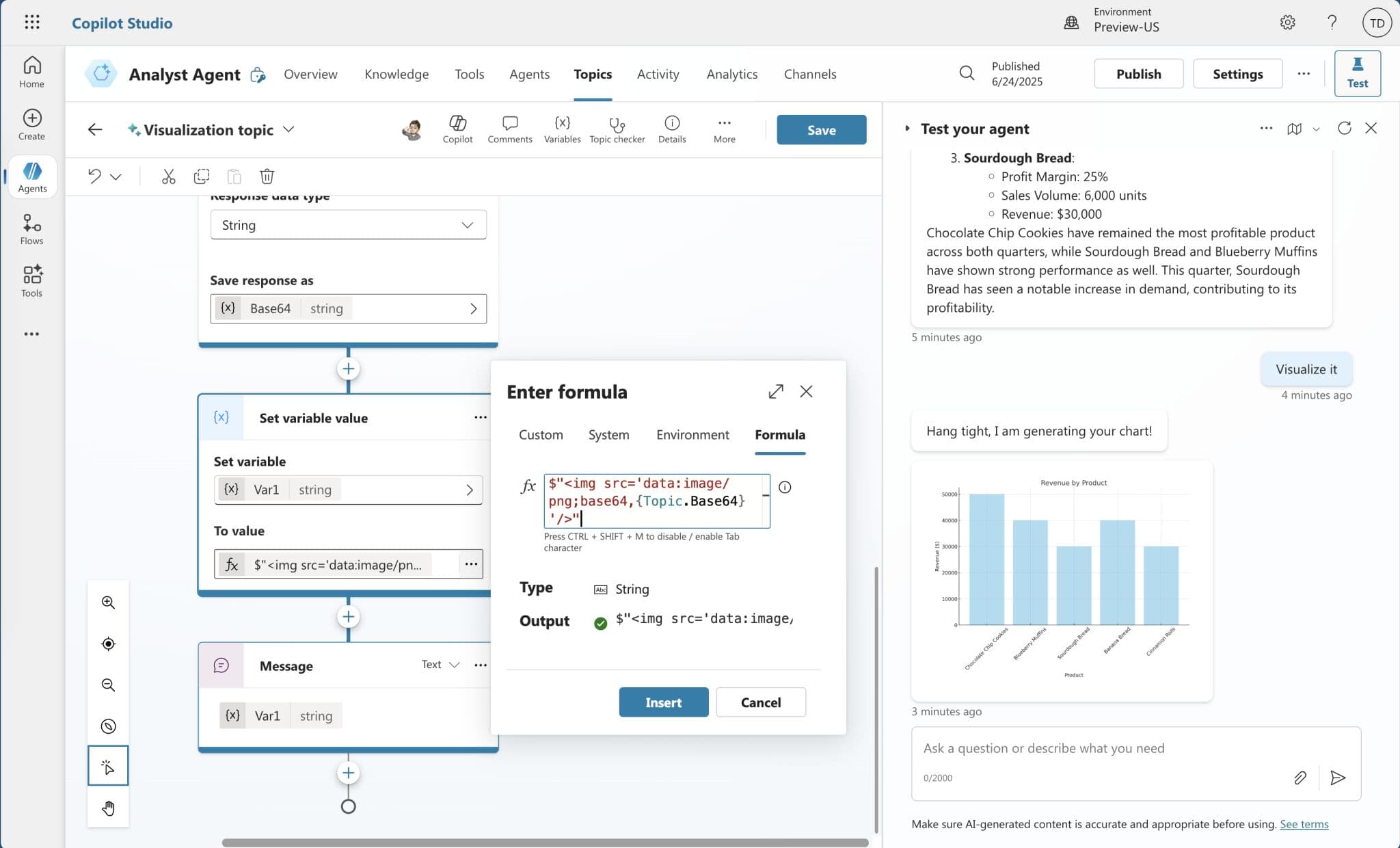Image resolution: width=1400 pixels, height=848 pixels.
Task: Expand the Base64 variable selector
Action: pyautogui.click(x=473, y=309)
